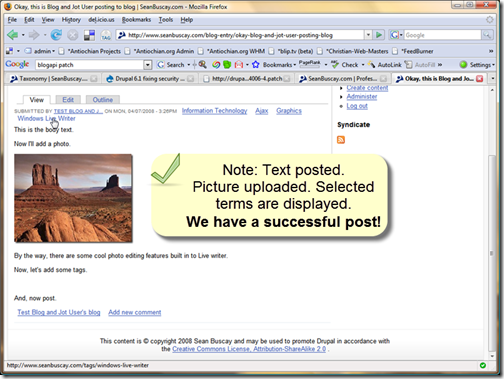Click the green status bar security icon
Image resolution: width=504 pixels, height=379 pixels.
[x=483, y=365]
